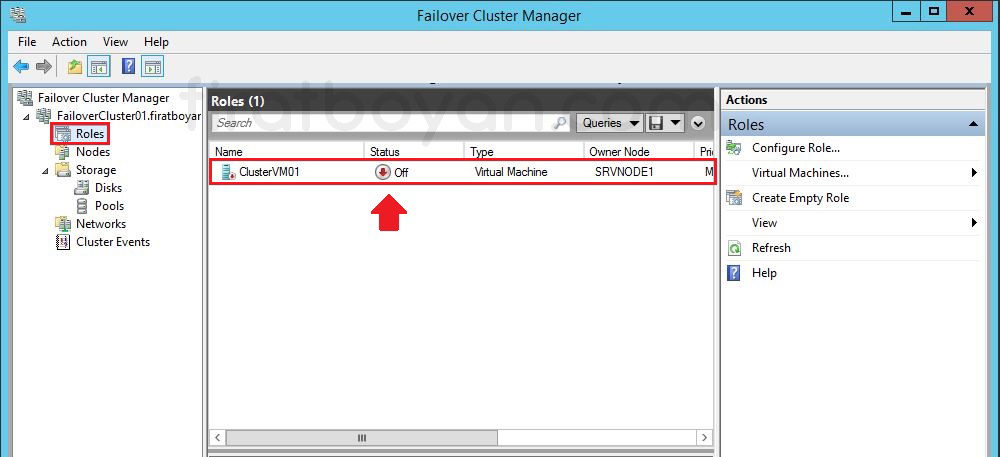The height and width of the screenshot is (457, 1000).
Task: Sort by the Name column header
Action: coord(287,152)
